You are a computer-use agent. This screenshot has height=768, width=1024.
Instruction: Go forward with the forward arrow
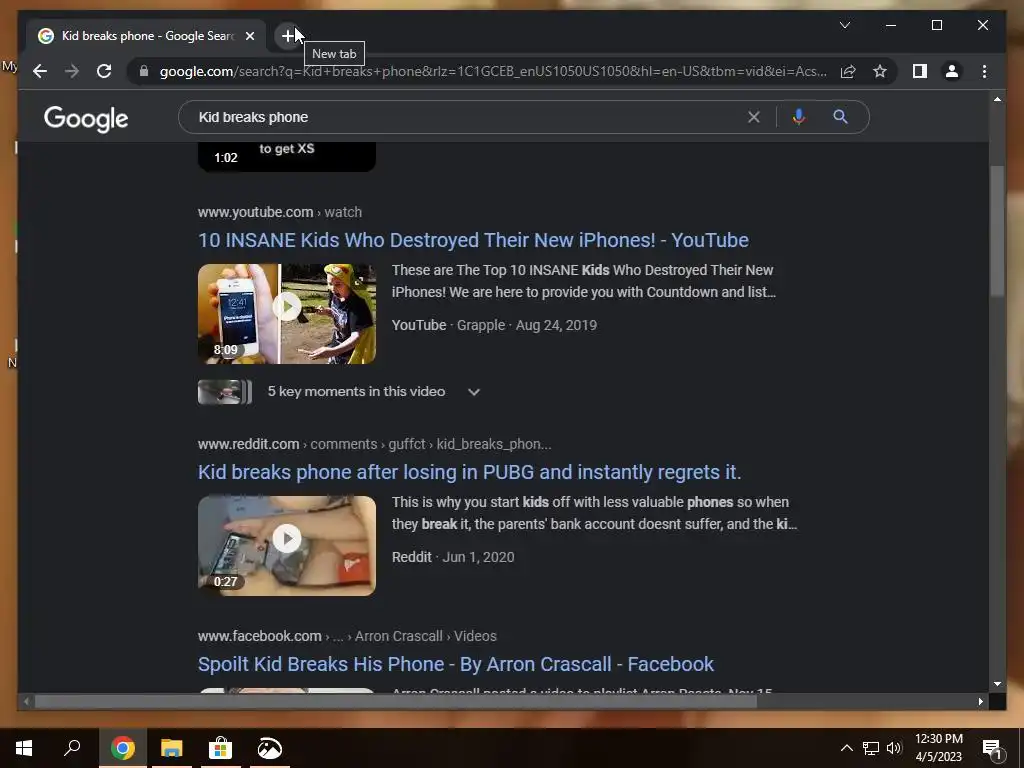pos(72,71)
